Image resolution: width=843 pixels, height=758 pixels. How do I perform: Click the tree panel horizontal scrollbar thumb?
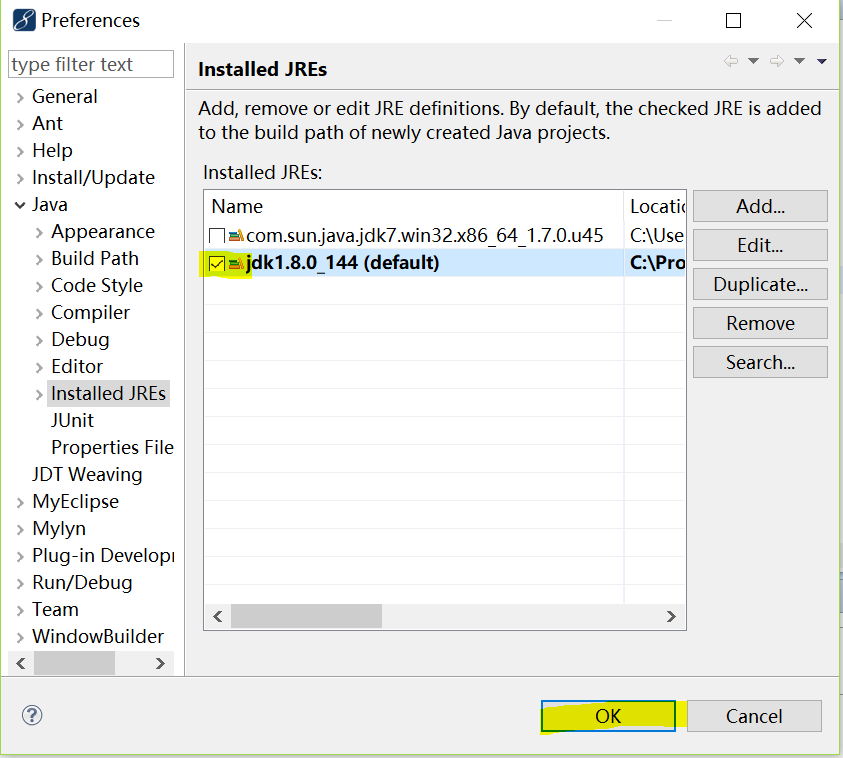click(x=74, y=663)
